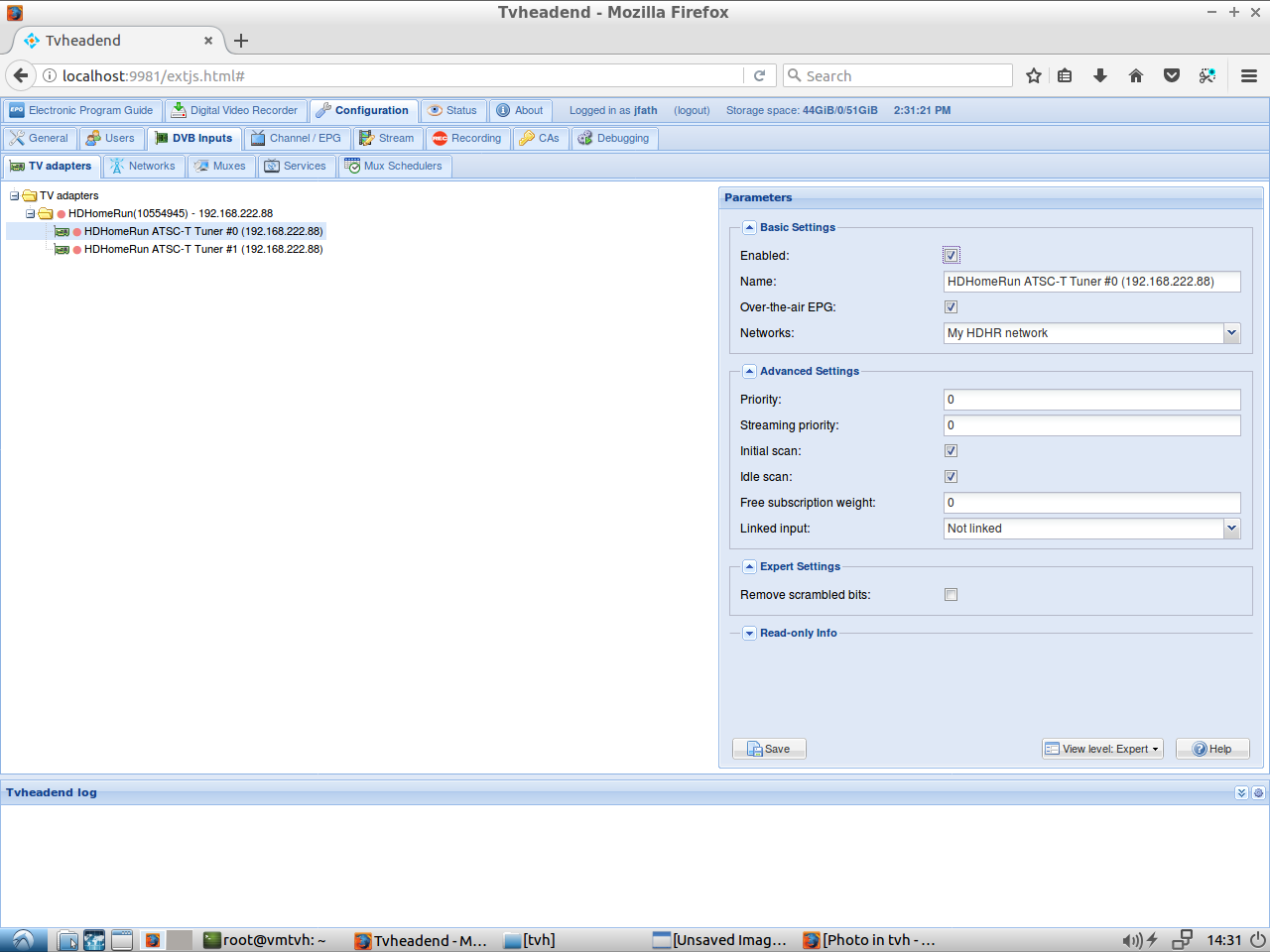Expand the Read-only Info section
Screen dimensions: 1270x952
tap(749, 632)
